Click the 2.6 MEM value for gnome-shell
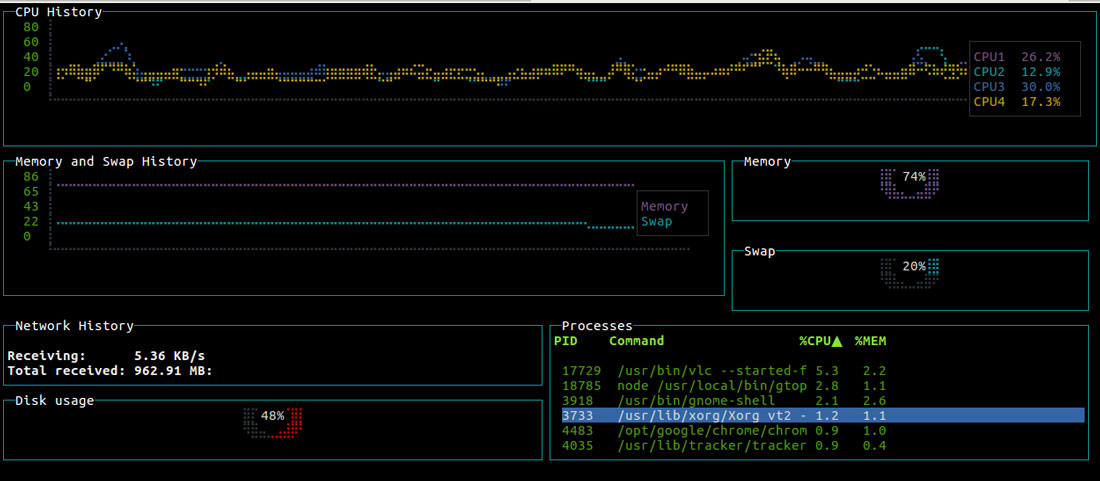The height and width of the screenshot is (481, 1100). (874, 401)
